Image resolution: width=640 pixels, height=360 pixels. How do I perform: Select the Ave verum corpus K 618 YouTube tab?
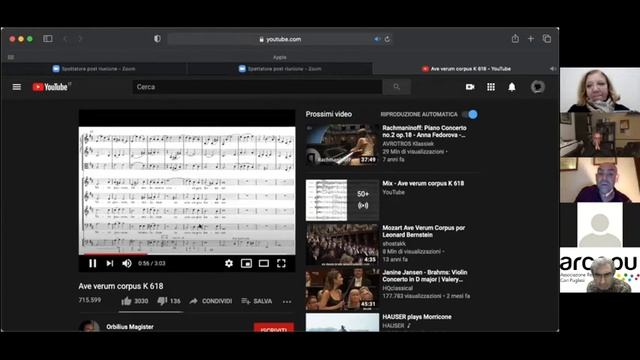[466, 69]
